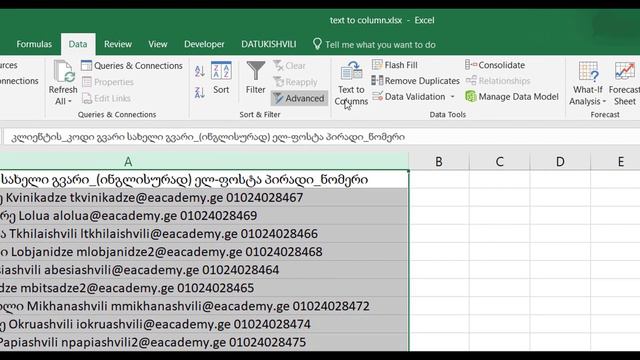640x360 pixels.
Task: Click the What-If Analysis icon
Action: 588,72
